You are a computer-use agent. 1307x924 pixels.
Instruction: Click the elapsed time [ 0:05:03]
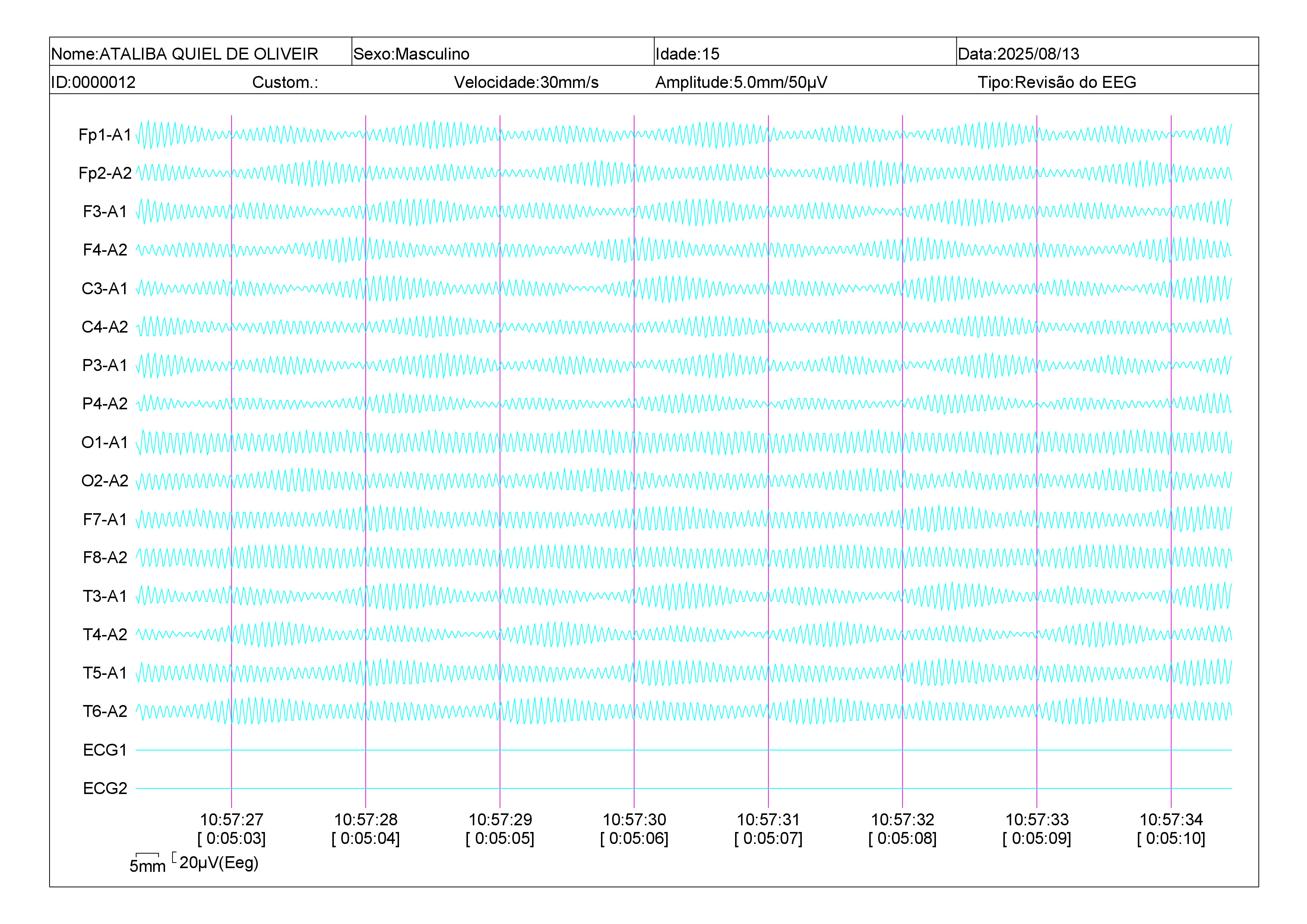[232, 839]
